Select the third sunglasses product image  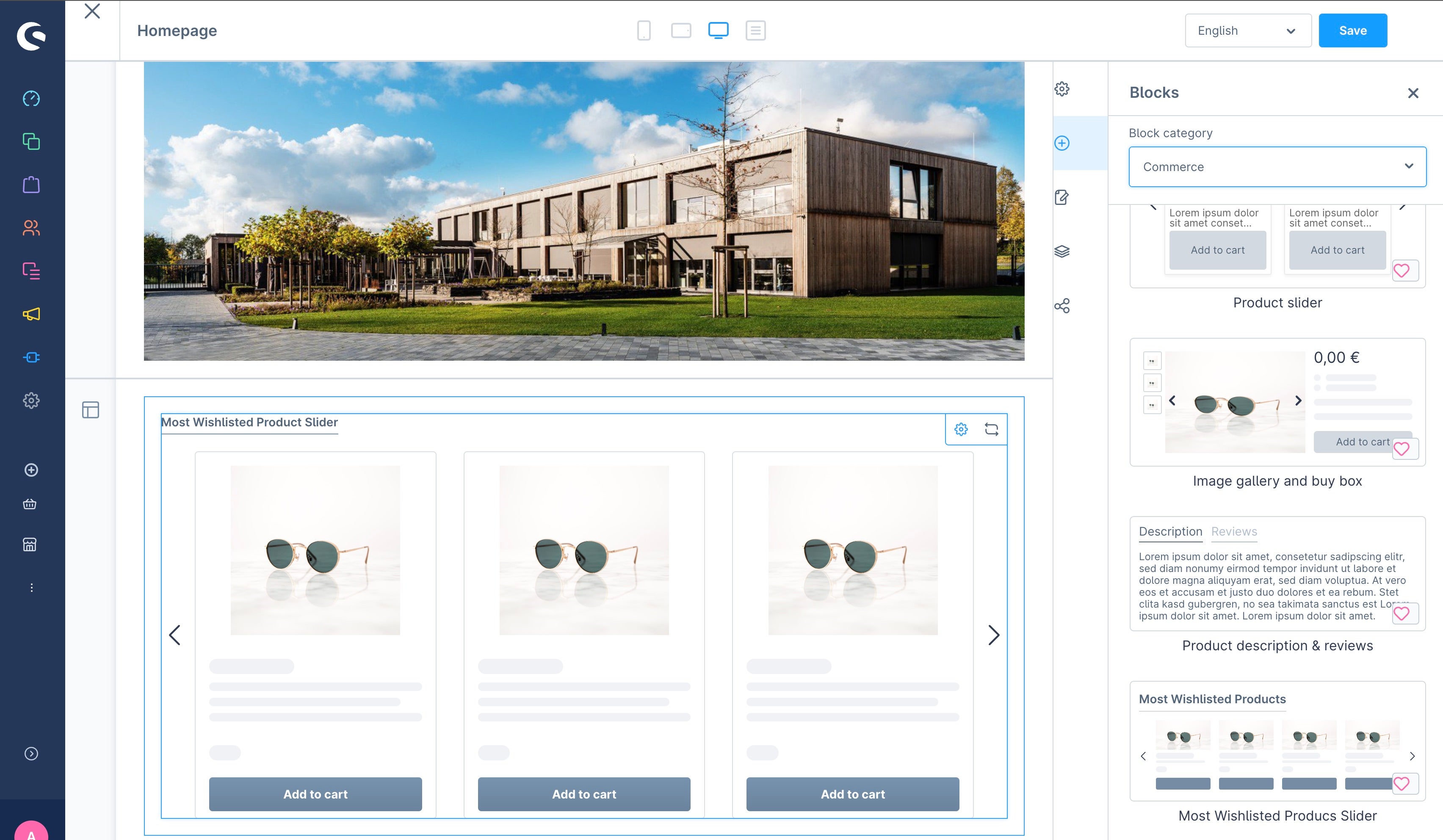853,550
